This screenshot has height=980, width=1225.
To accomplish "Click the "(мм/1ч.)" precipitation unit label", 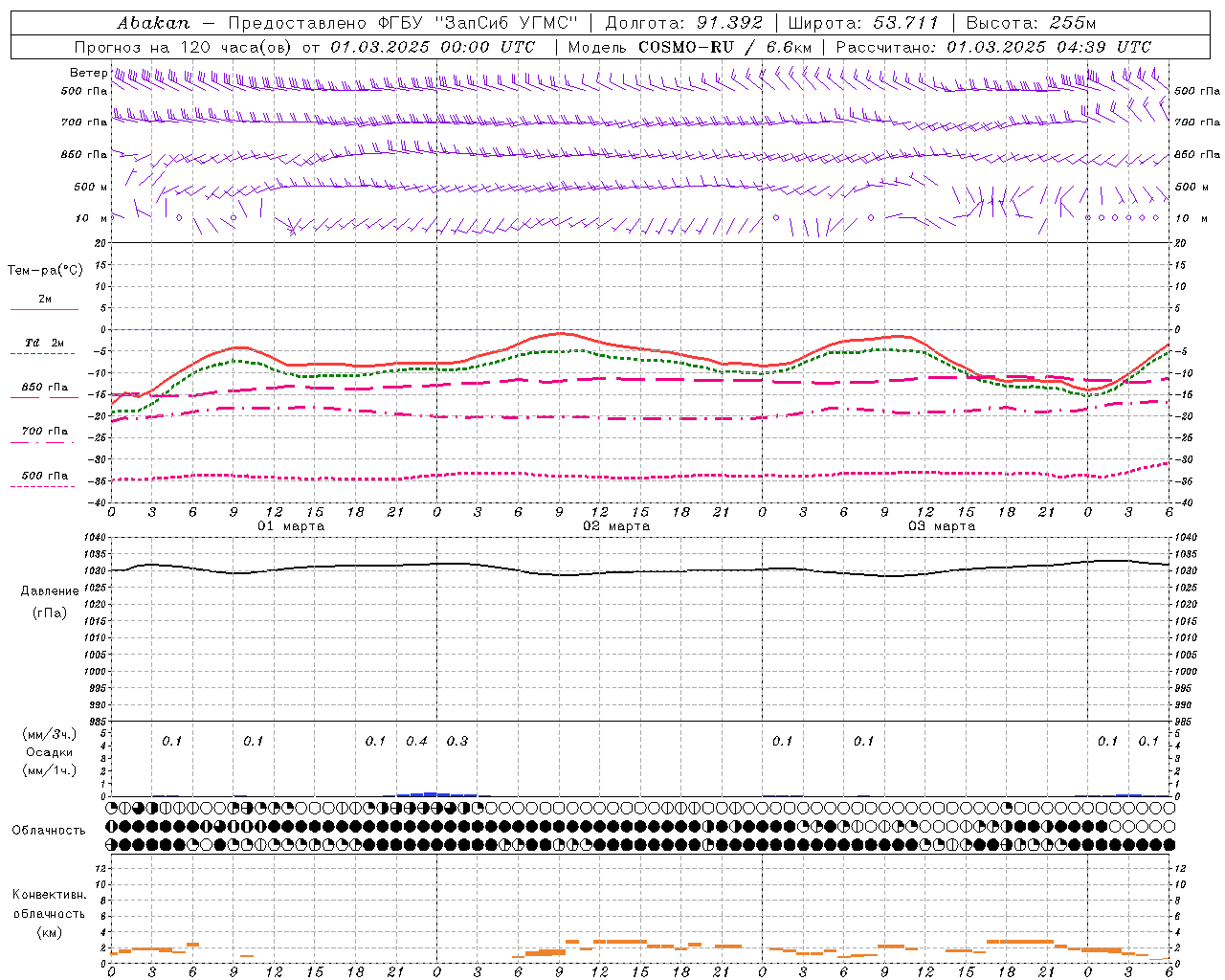I will 50,770.
